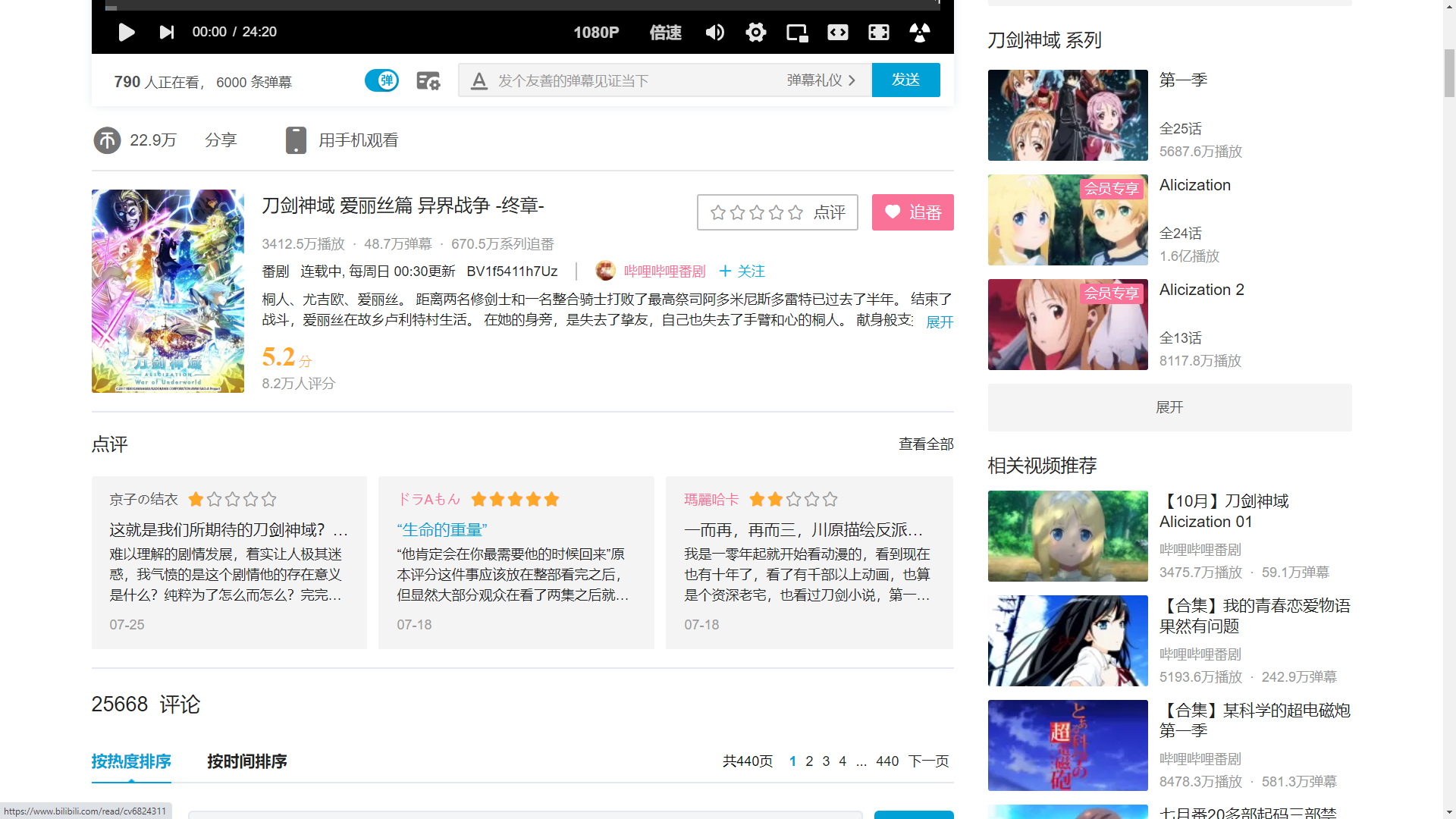
Task: Toggle danmaku display switch off
Action: click(381, 80)
